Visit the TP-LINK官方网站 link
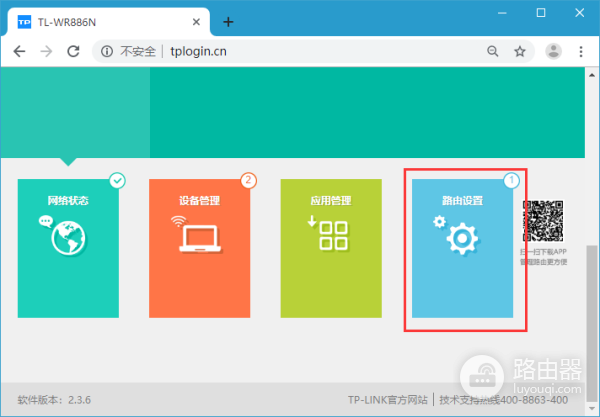The width and height of the screenshot is (600, 417). 388,400
